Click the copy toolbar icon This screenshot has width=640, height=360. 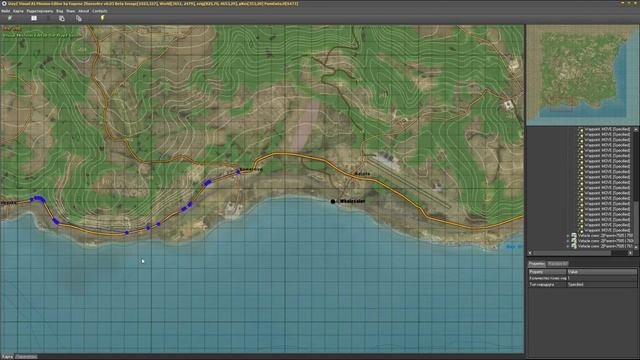pos(62,18)
